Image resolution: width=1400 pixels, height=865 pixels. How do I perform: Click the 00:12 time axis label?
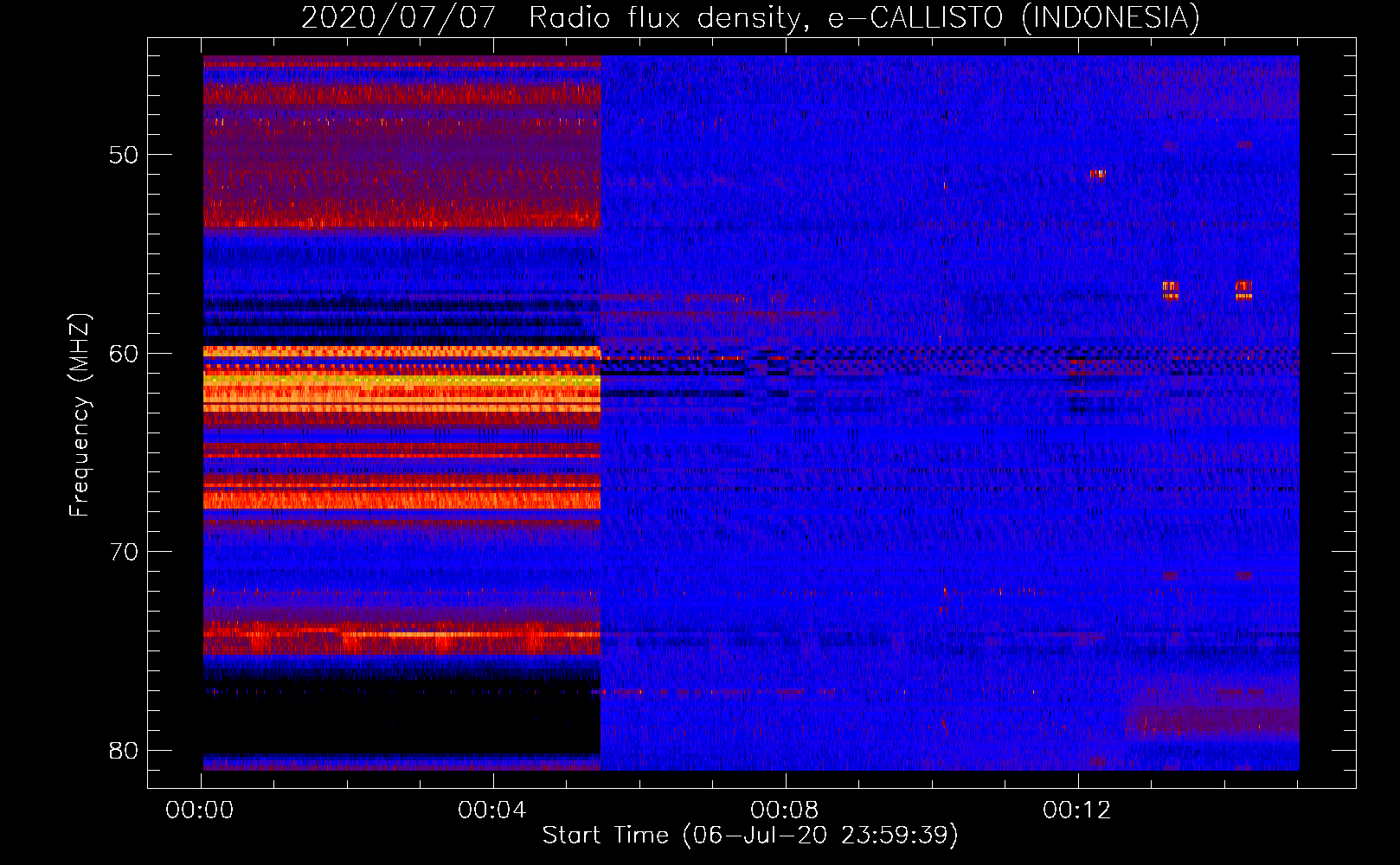[1077, 810]
